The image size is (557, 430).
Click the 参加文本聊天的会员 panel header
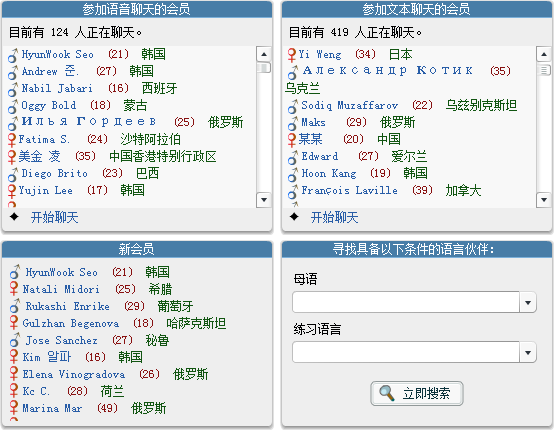(417, 9)
